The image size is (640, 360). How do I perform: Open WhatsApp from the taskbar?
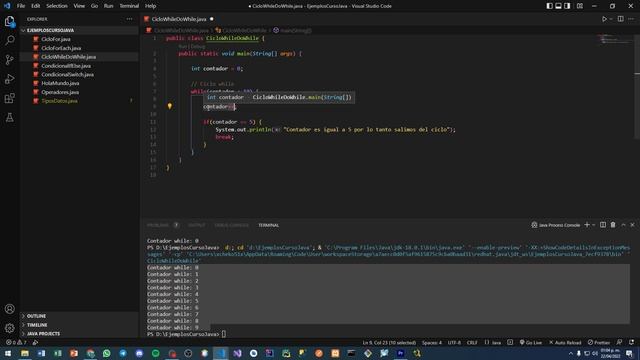coord(107,353)
